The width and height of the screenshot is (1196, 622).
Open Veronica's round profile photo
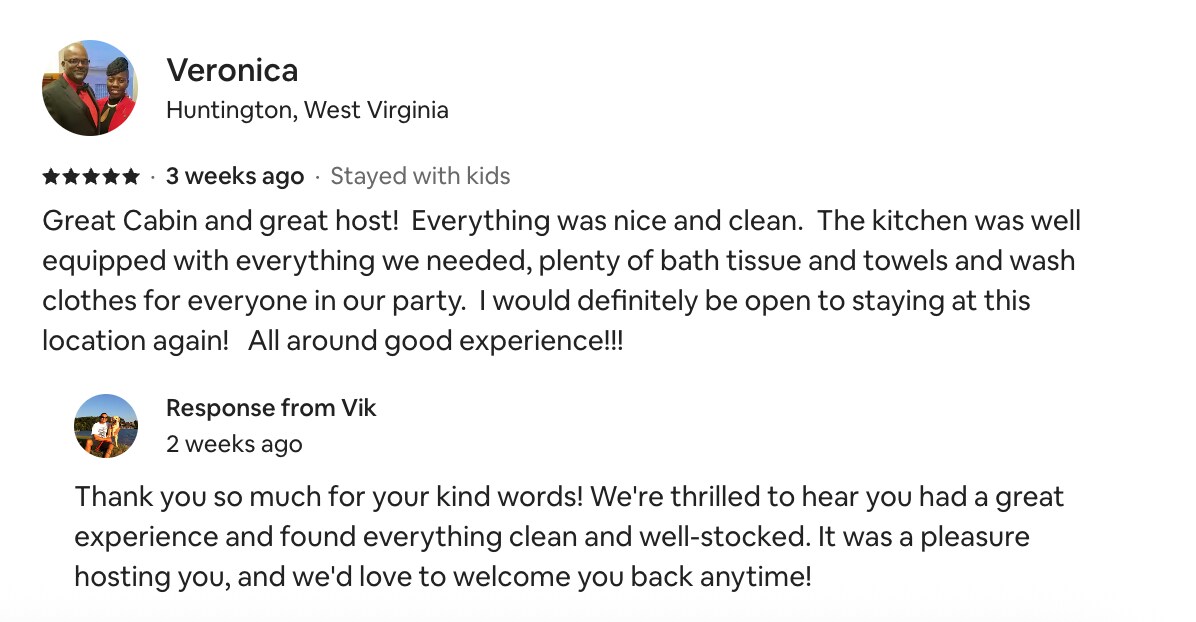click(x=90, y=88)
